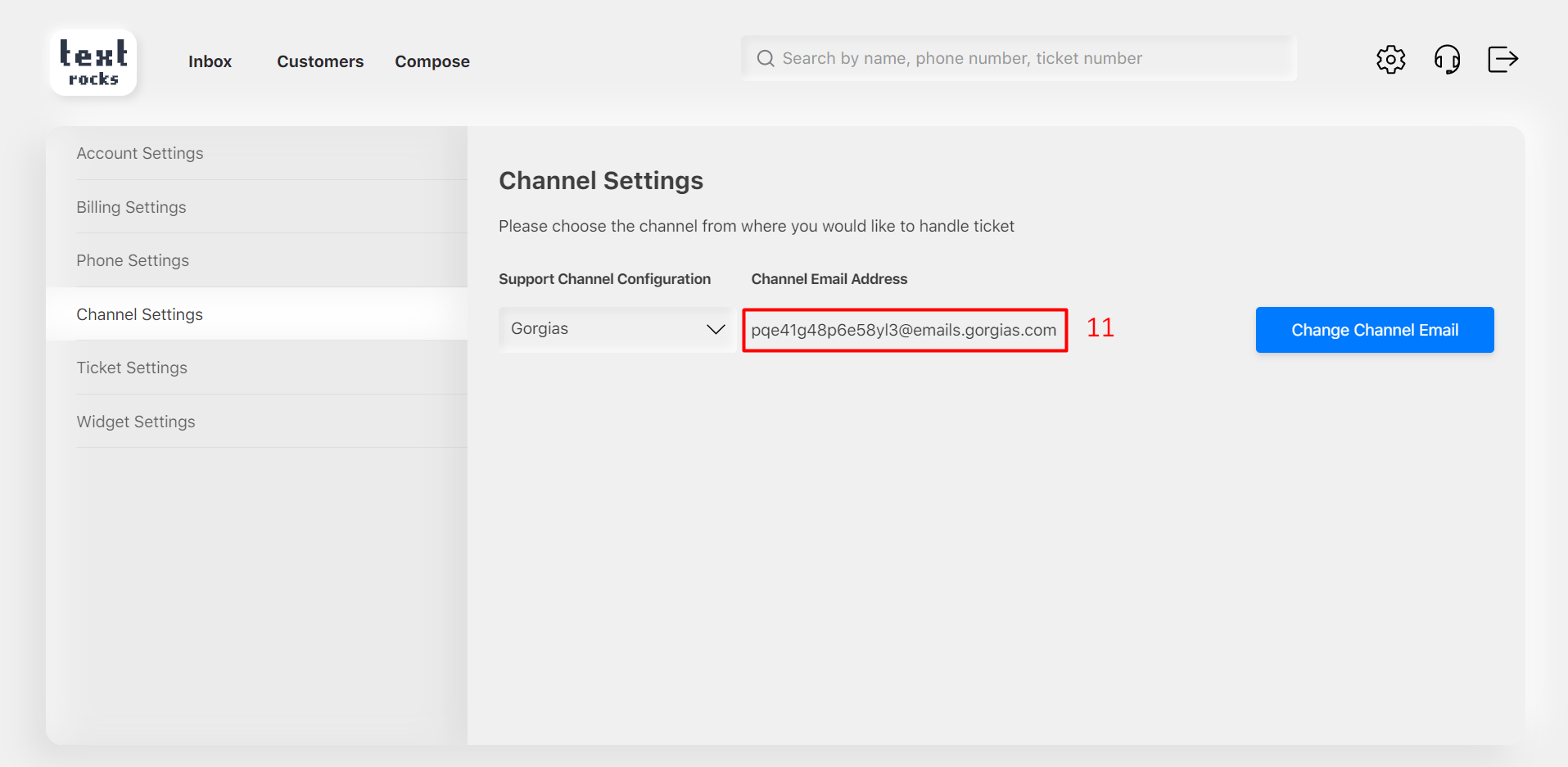Select the Channel Settings sidebar item
Screen dimensions: 1568x767
140,314
